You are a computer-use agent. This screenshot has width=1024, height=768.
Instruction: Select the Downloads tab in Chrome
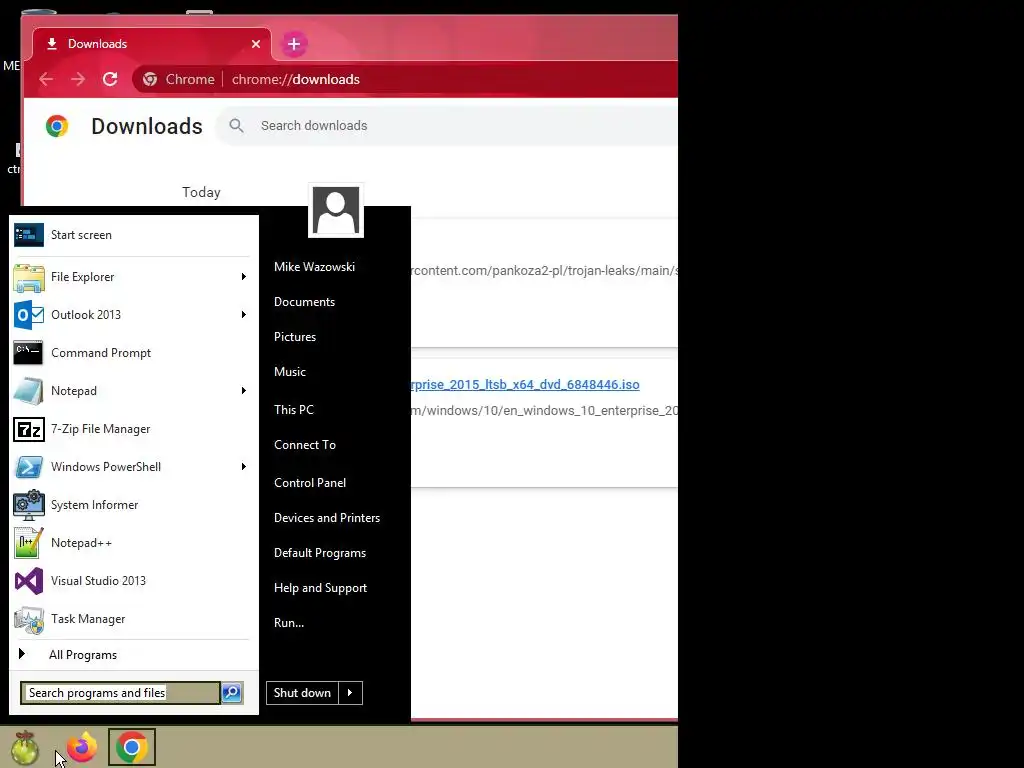152,44
